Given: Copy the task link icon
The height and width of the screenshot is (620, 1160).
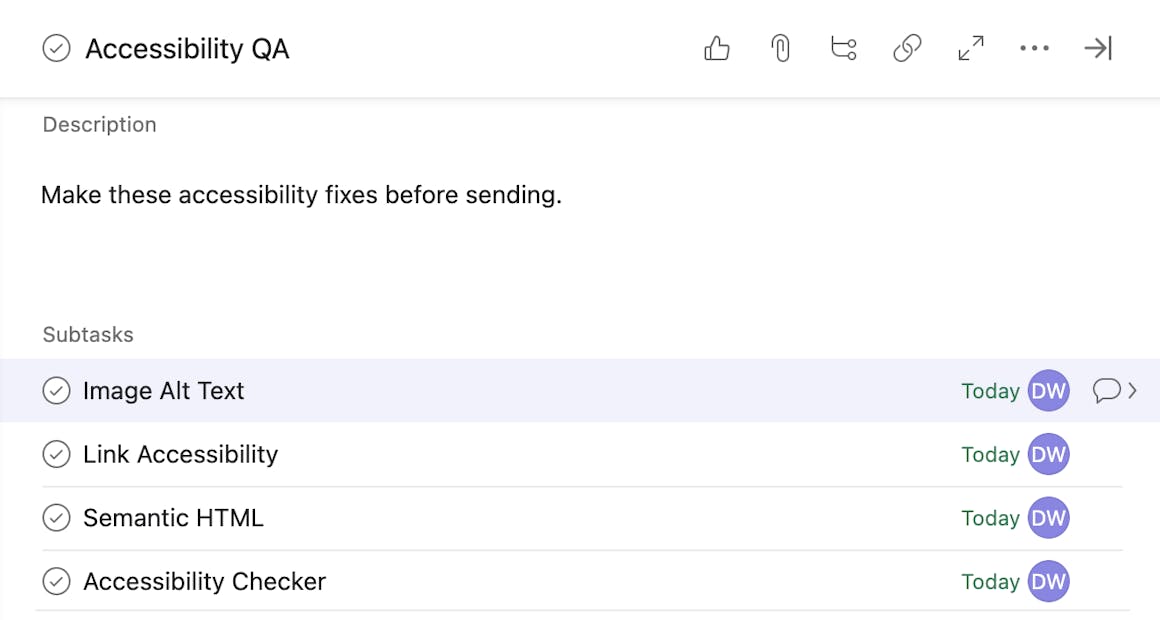Looking at the screenshot, I should point(907,48).
